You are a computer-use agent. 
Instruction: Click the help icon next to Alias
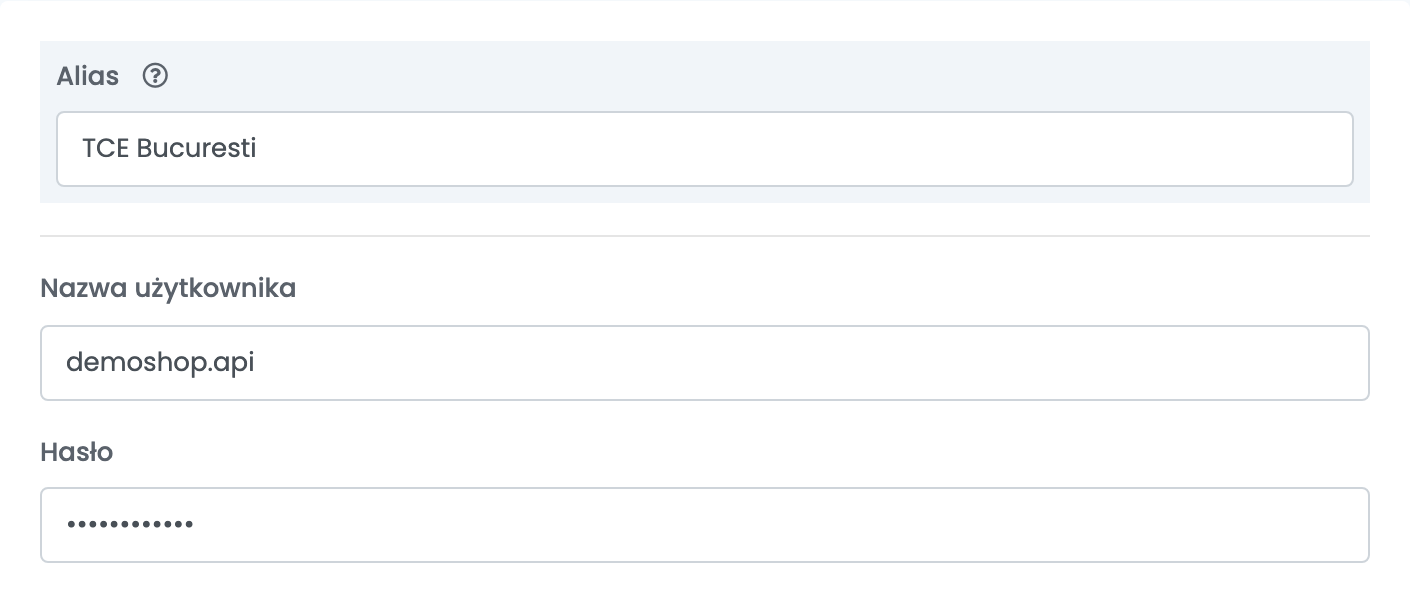(155, 76)
